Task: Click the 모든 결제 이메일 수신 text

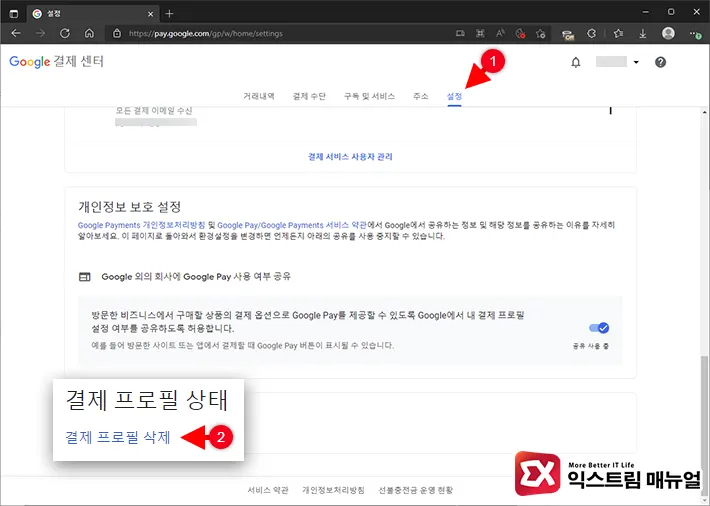Action: [154, 111]
